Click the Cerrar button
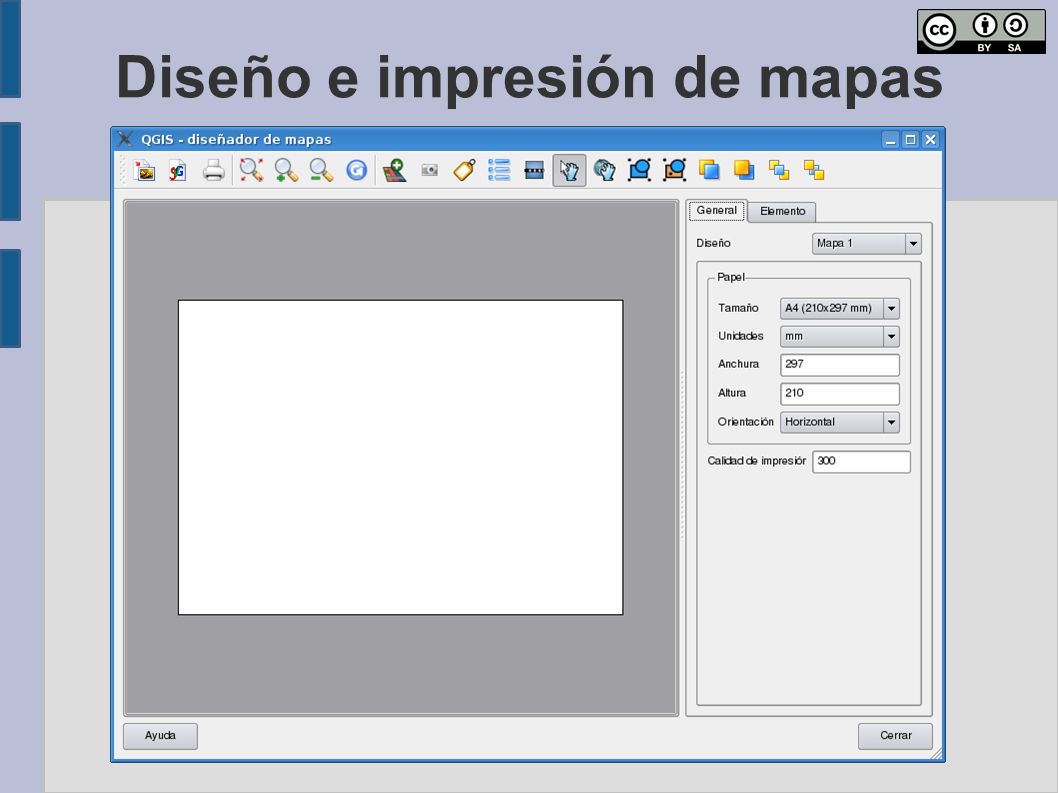The width and height of the screenshot is (1058, 793). [895, 736]
